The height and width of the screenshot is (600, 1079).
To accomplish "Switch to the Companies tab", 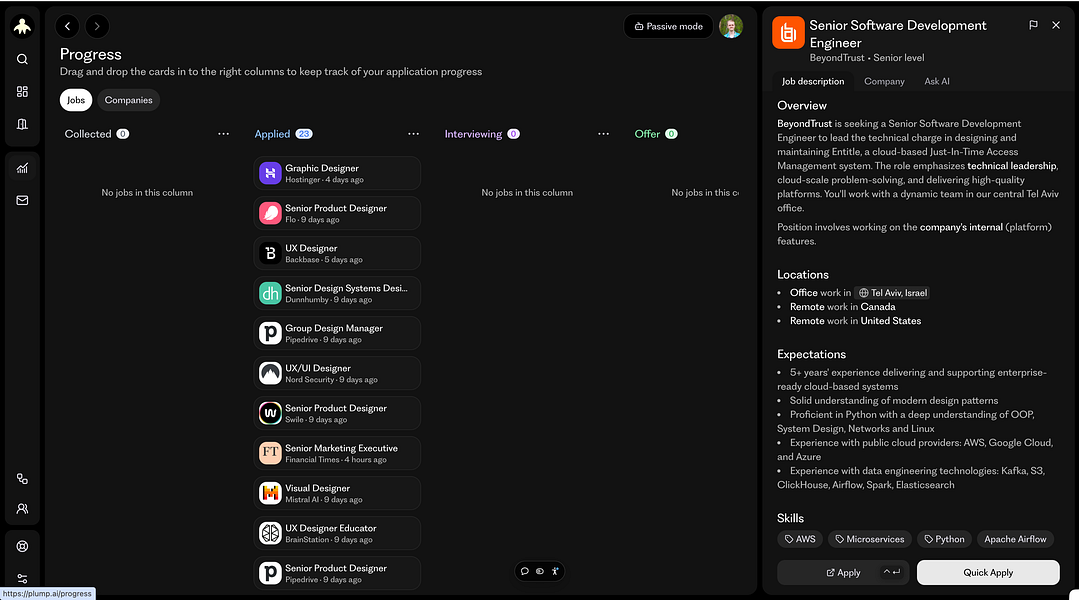I will [128, 100].
